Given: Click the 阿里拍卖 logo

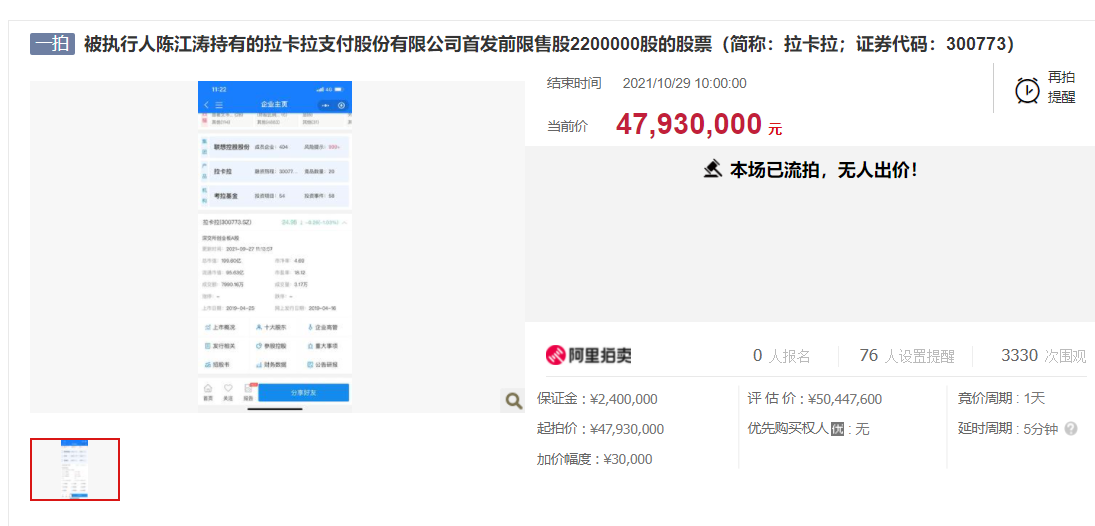Looking at the screenshot, I should [589, 356].
